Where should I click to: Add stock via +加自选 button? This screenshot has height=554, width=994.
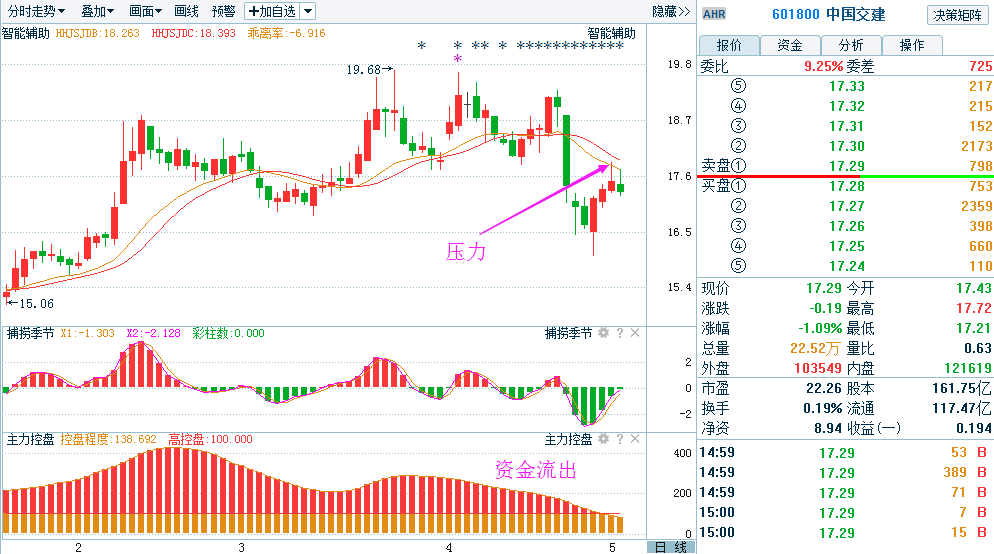coord(272,11)
